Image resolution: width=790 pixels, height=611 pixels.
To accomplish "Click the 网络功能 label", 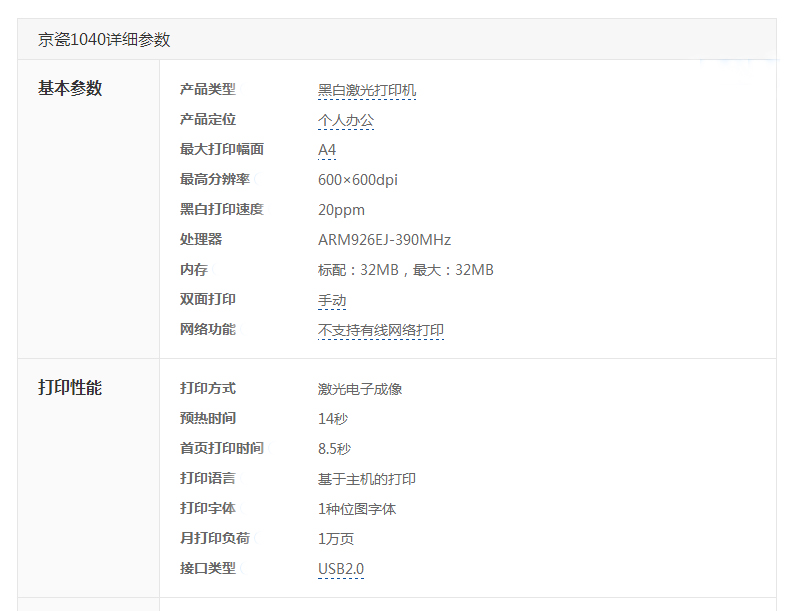I will click(x=208, y=329).
